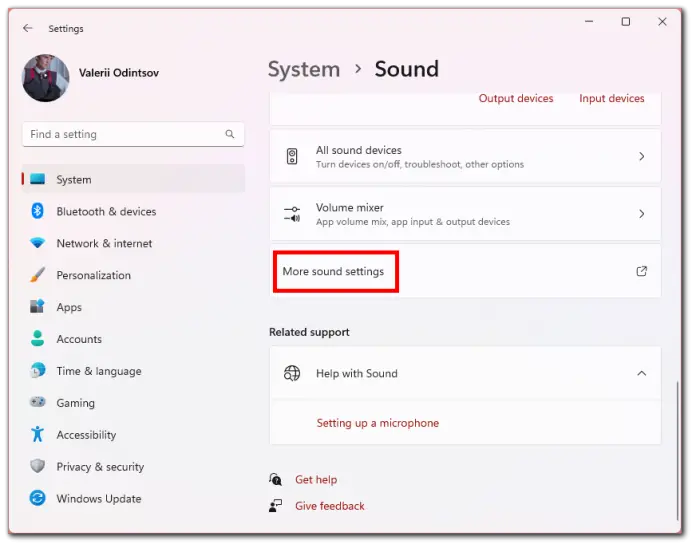Expand Volume mixer chevron

[642, 214]
